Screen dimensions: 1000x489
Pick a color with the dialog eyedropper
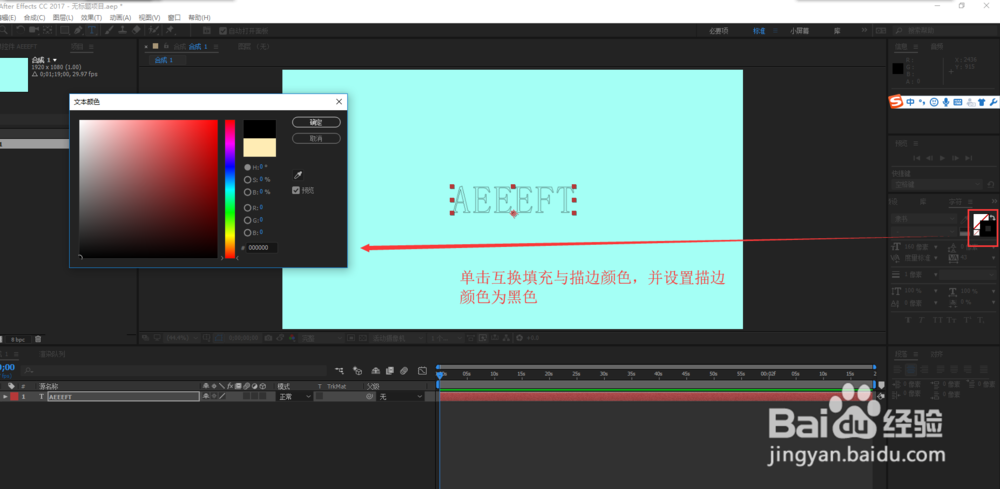[x=297, y=175]
